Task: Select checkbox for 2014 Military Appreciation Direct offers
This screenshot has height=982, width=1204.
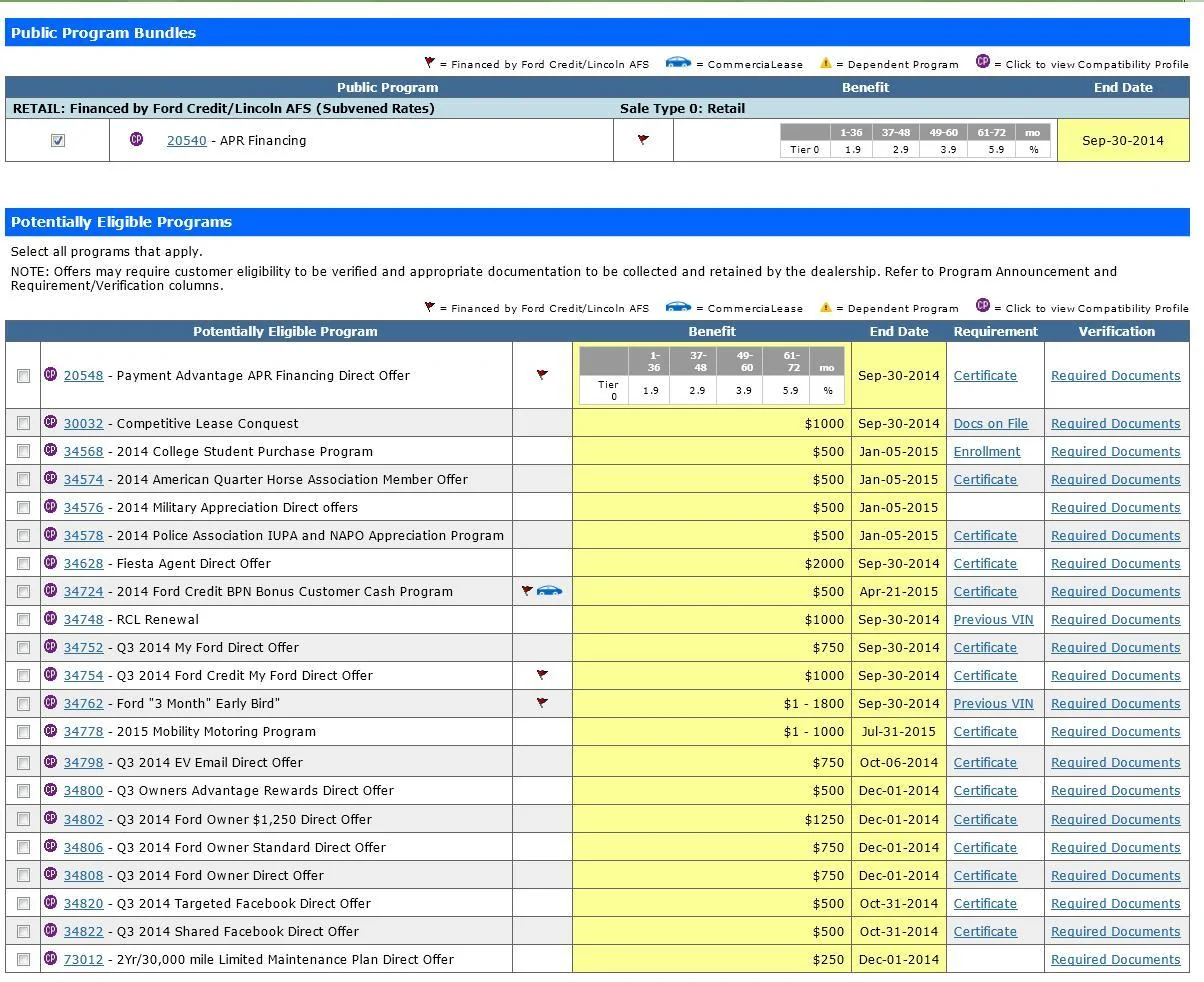Action: coord(24,508)
